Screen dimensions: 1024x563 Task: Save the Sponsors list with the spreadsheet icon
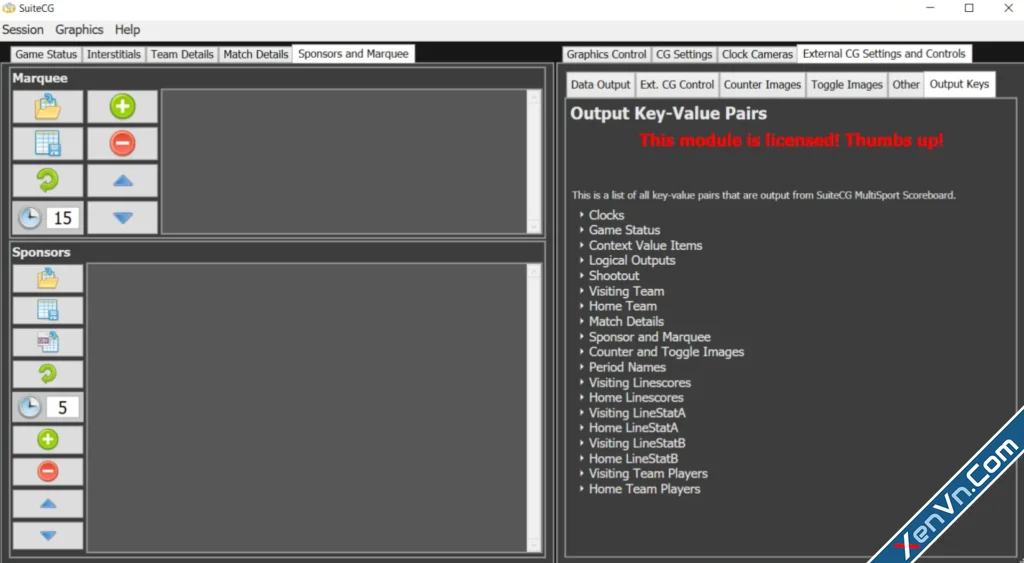click(x=48, y=310)
